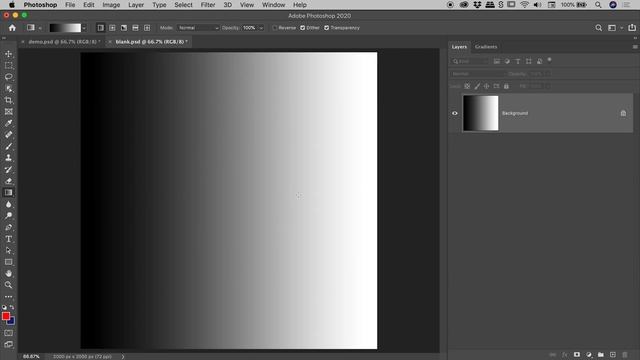Select the Dodge tool
Viewport: 640px width, 360px height.
pyautogui.click(x=9, y=216)
